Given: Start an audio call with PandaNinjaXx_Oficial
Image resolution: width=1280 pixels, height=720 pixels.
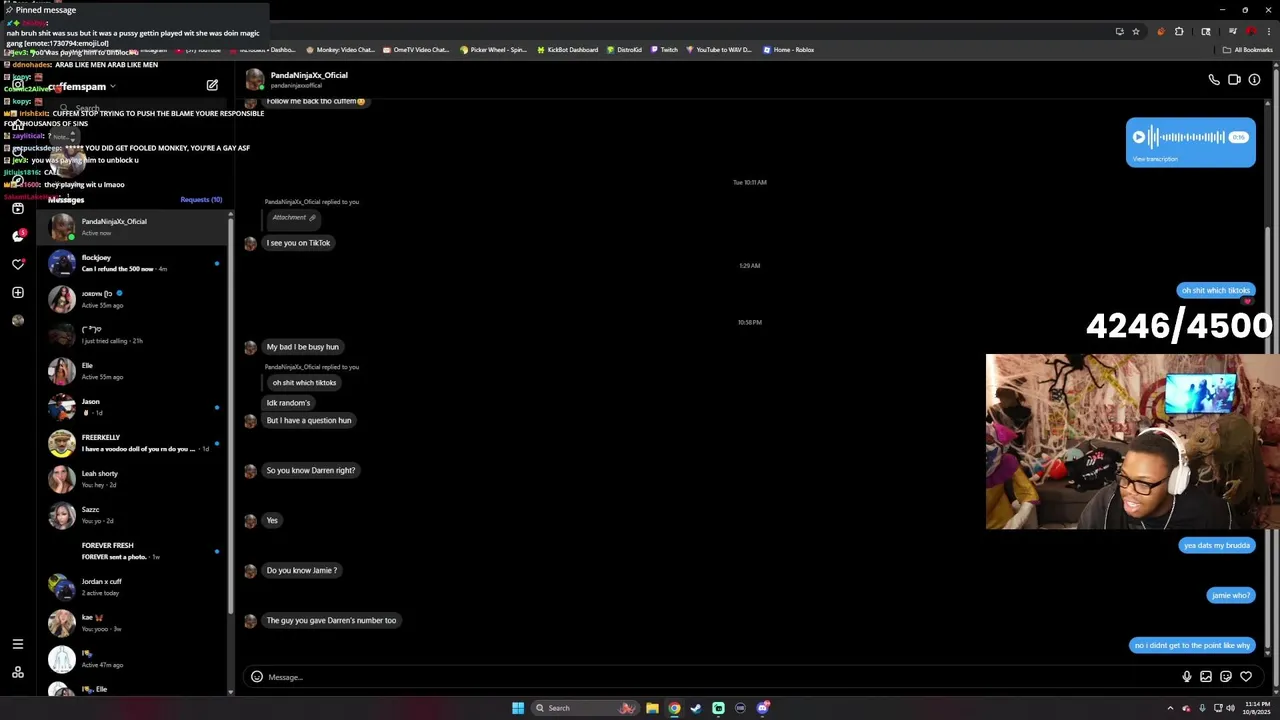Looking at the screenshot, I should tap(1214, 80).
